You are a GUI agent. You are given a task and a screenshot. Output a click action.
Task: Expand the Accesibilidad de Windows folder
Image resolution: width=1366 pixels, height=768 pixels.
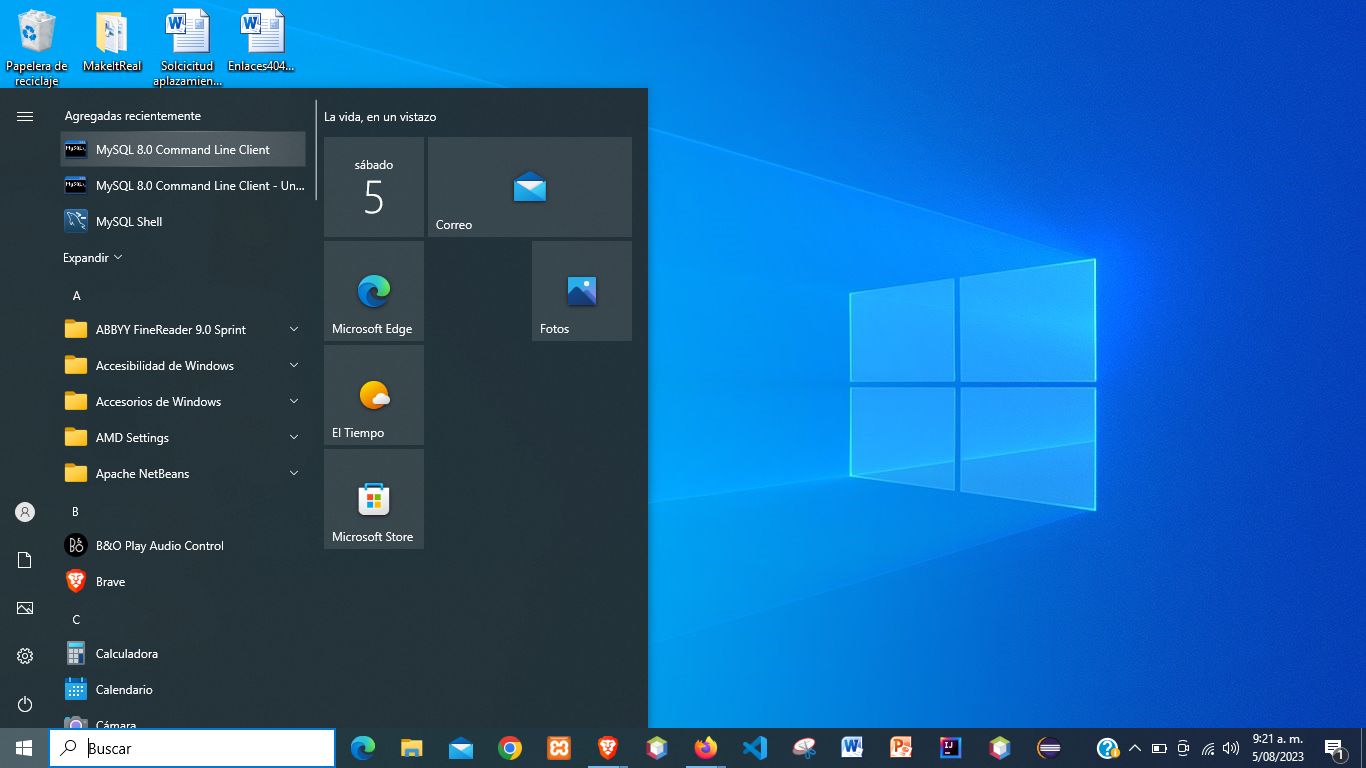pyautogui.click(x=183, y=366)
